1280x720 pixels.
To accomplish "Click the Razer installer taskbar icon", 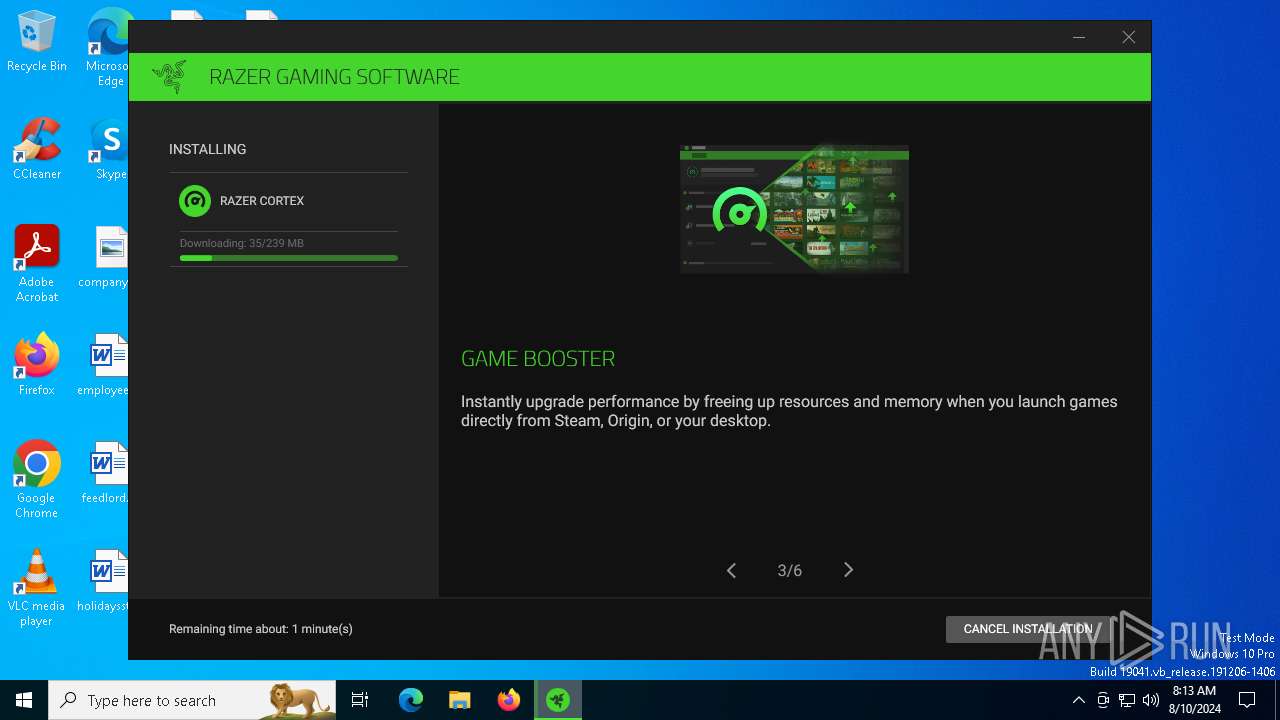I will (558, 700).
